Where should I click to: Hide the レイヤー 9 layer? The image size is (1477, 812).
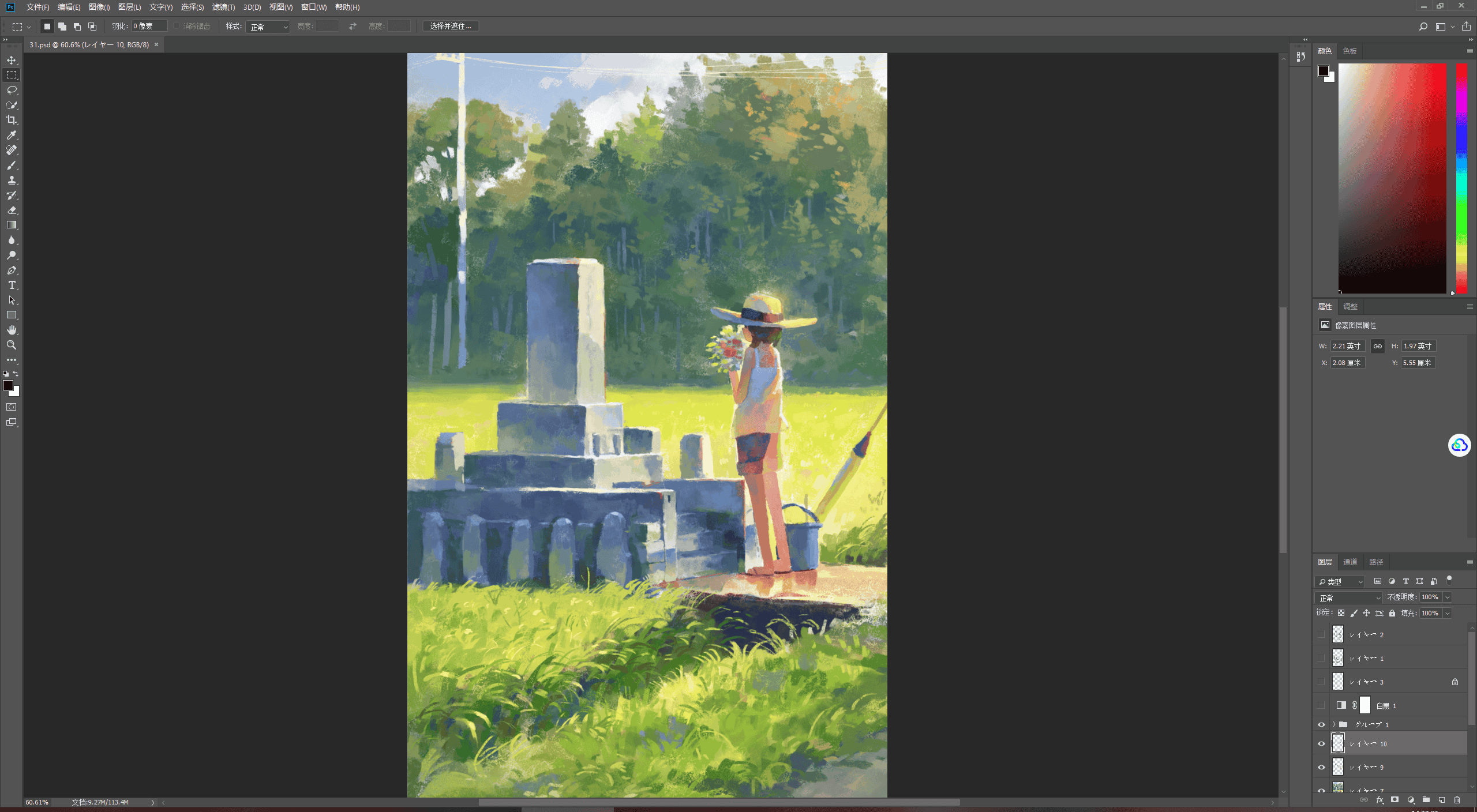pos(1321,767)
